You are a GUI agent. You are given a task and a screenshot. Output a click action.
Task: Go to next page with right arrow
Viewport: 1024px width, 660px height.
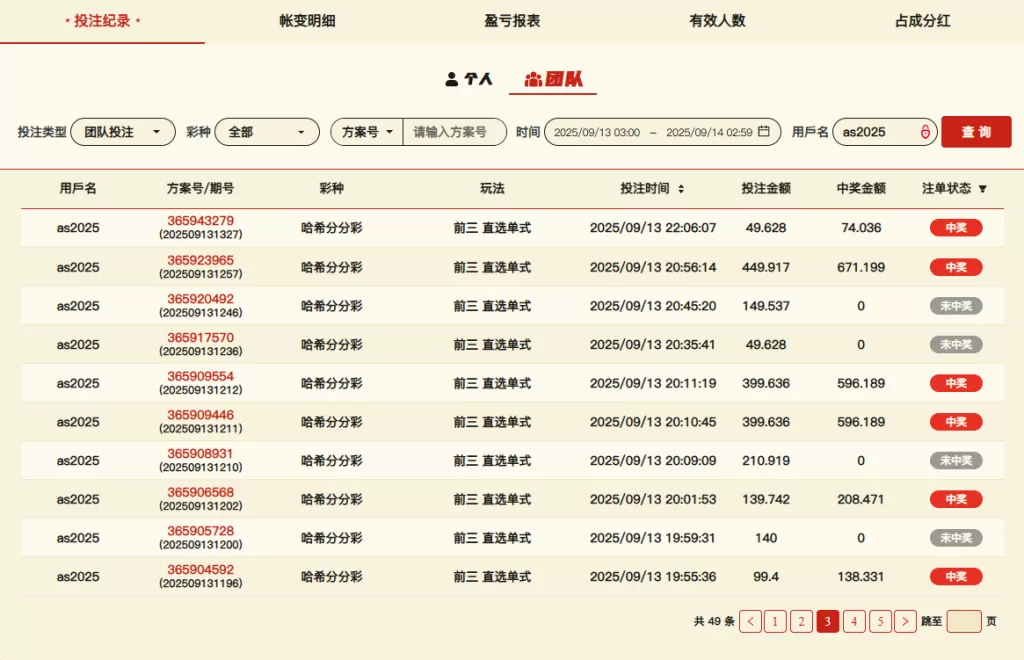905,621
